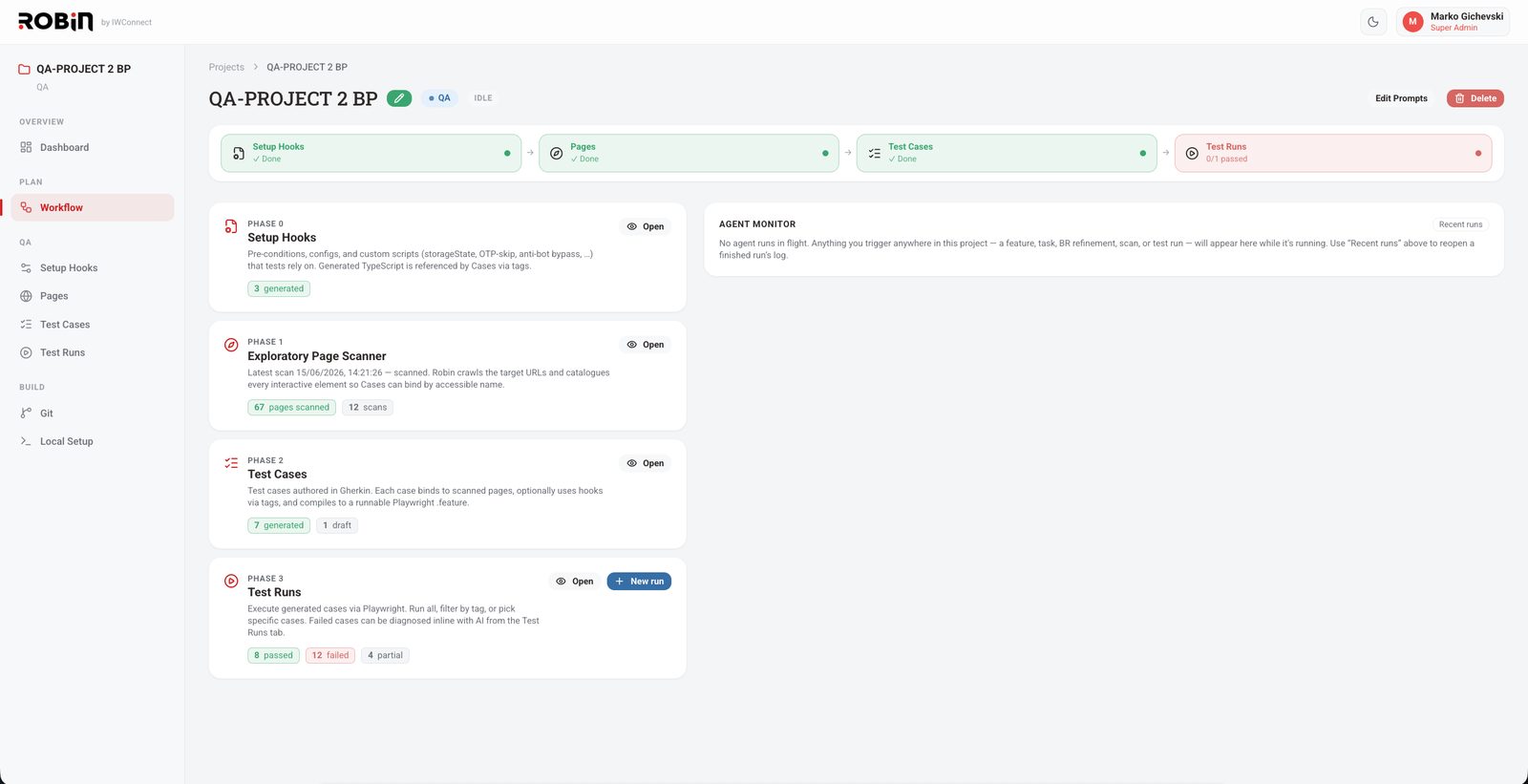Open Phase 0 Setup Hooks
Screen dimensions: 1528x784
(646, 226)
